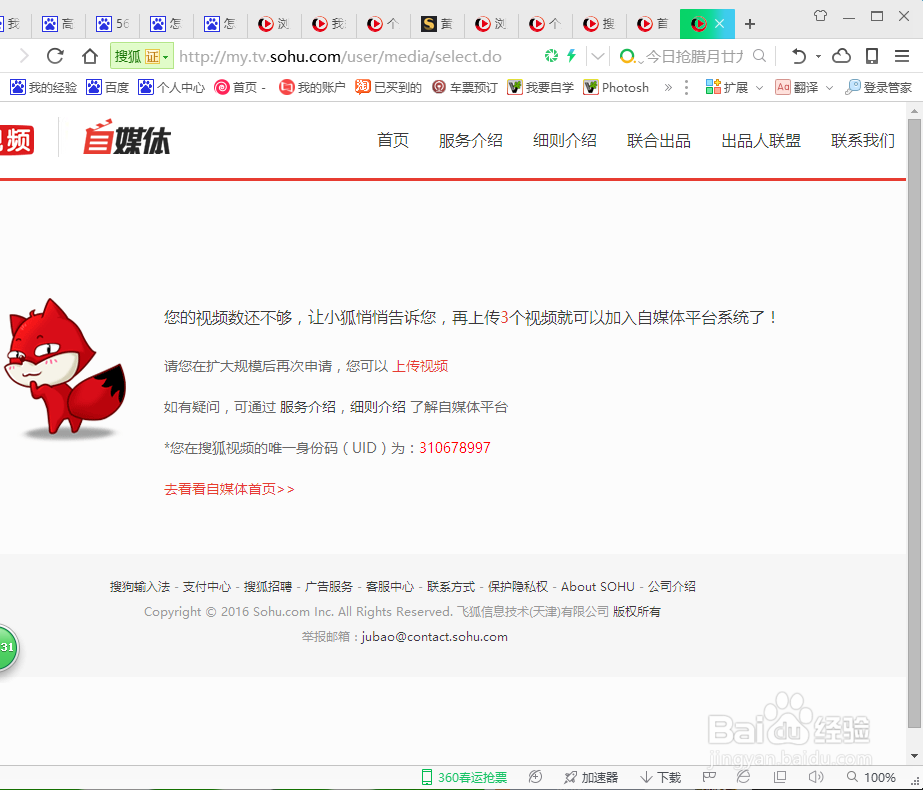
Task: Switch to the tab labeled 搜
Action: tap(599, 24)
